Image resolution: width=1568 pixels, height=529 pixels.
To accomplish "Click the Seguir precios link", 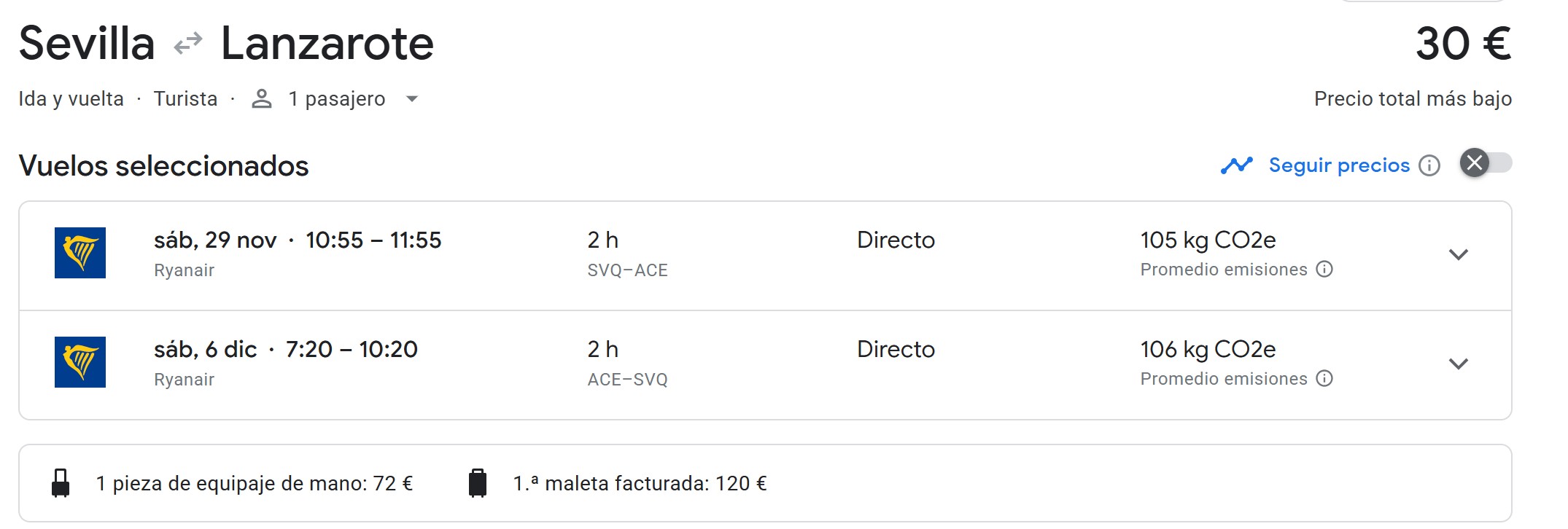I will point(1339,165).
